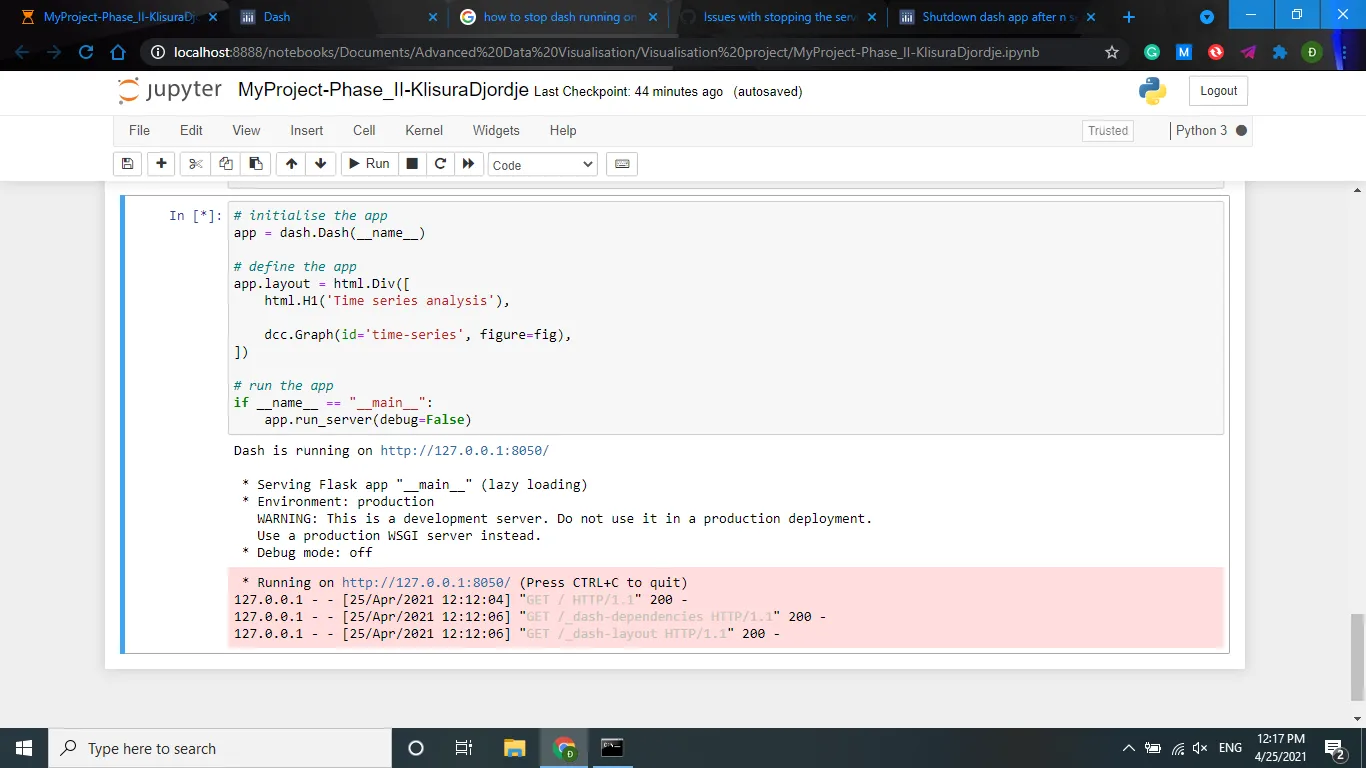Click the Logout button

[x=1218, y=91]
